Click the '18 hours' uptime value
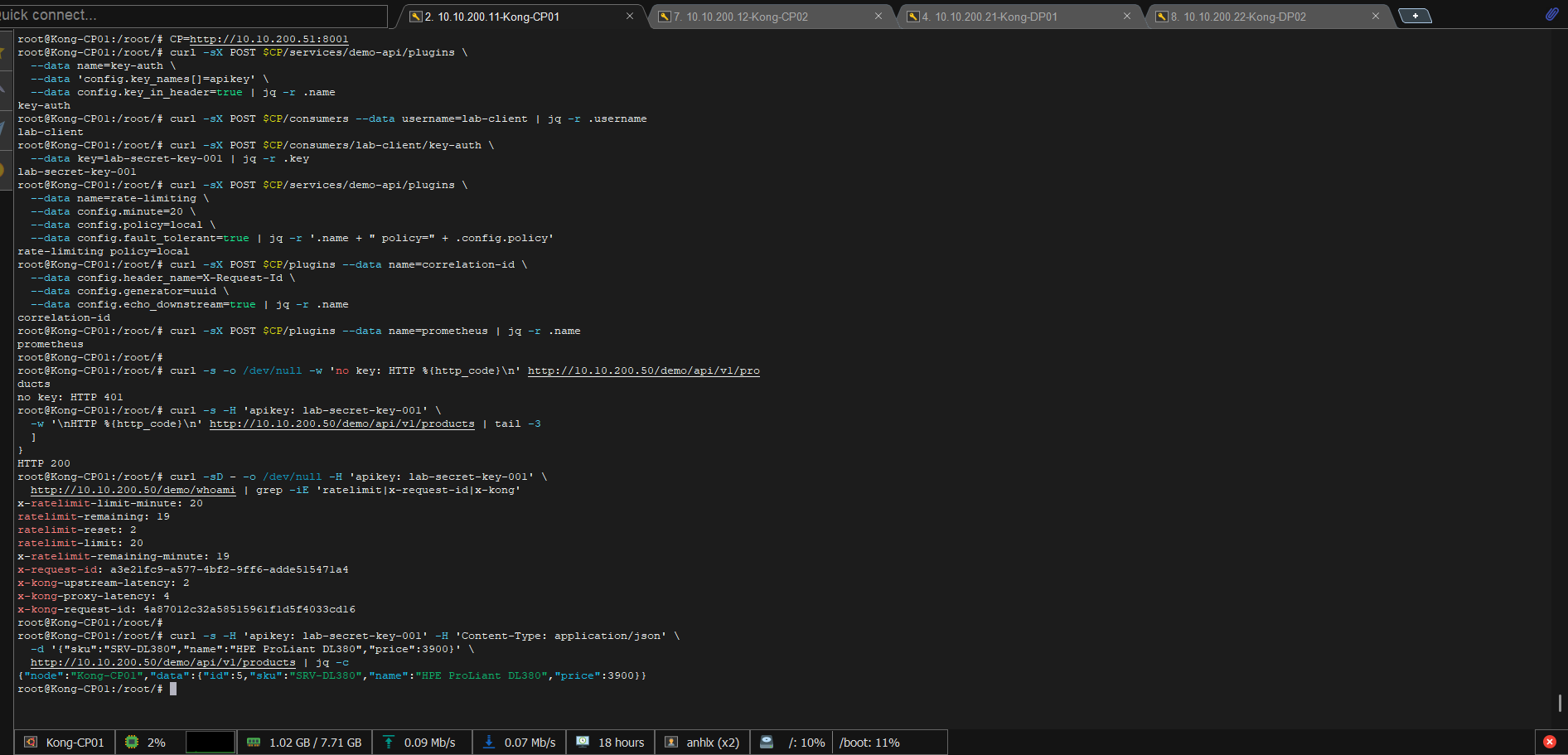 pos(622,743)
